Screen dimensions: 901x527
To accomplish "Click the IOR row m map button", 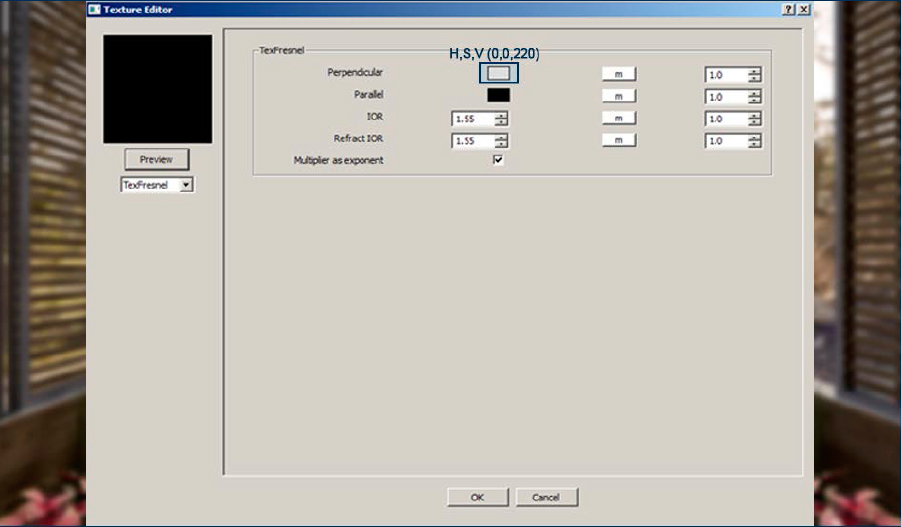I will (x=619, y=118).
